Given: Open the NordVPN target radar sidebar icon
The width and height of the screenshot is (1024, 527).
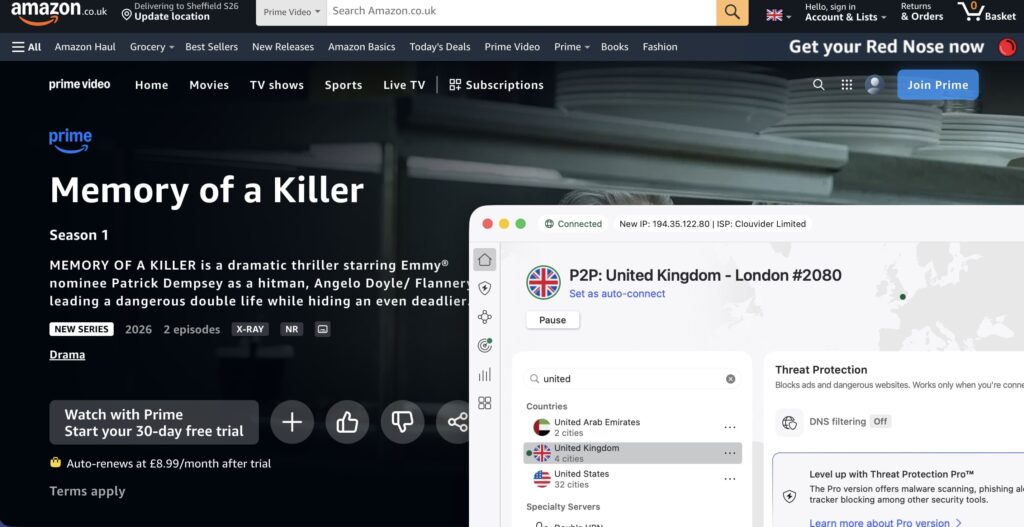Looking at the screenshot, I should pyautogui.click(x=485, y=345).
